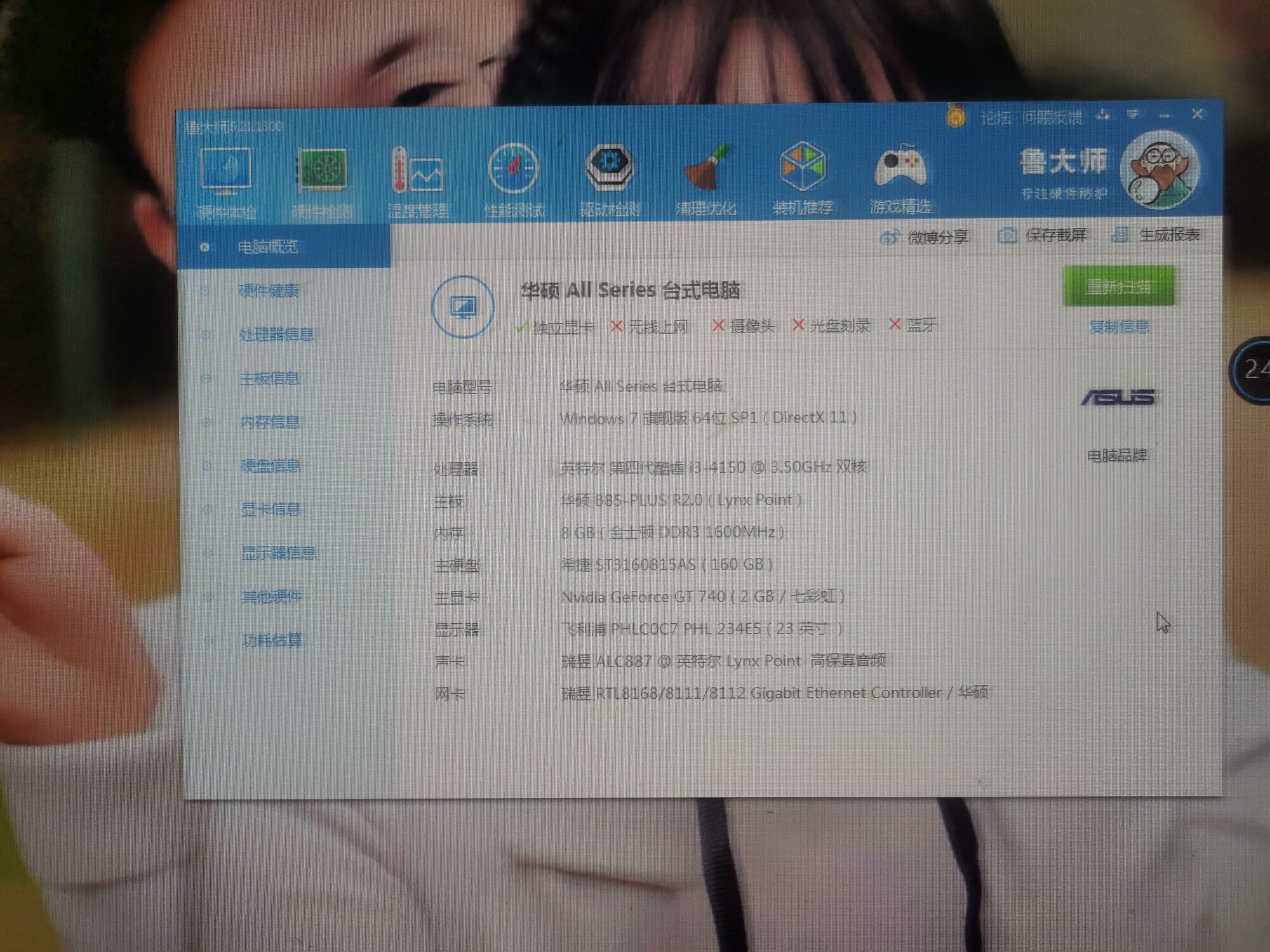1270x952 pixels.
Task: Click the 论坛 forum link in title bar
Action: 995,118
